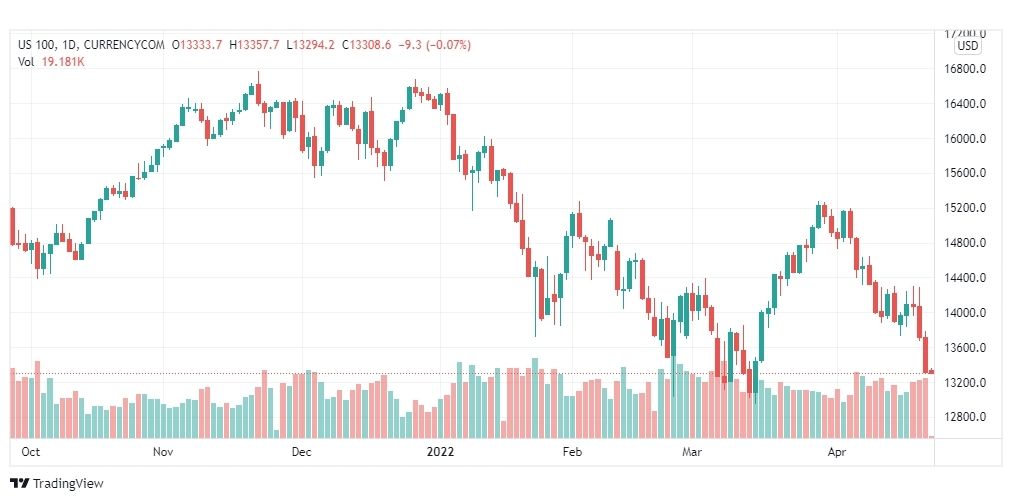Select the 2022 time axis label
Screen dimensions: 1012x501
click(440, 451)
